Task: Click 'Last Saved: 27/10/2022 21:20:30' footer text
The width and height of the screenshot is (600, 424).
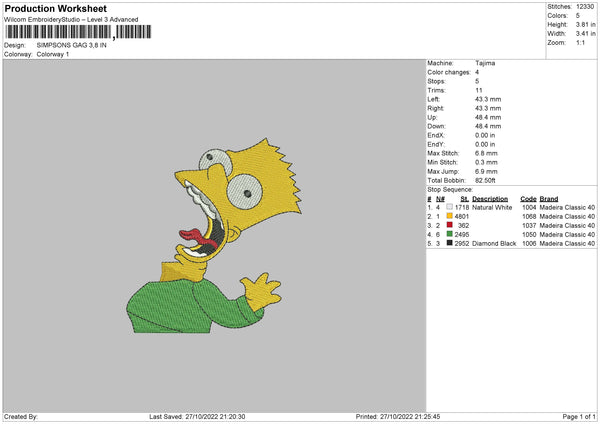Action: (x=197, y=417)
